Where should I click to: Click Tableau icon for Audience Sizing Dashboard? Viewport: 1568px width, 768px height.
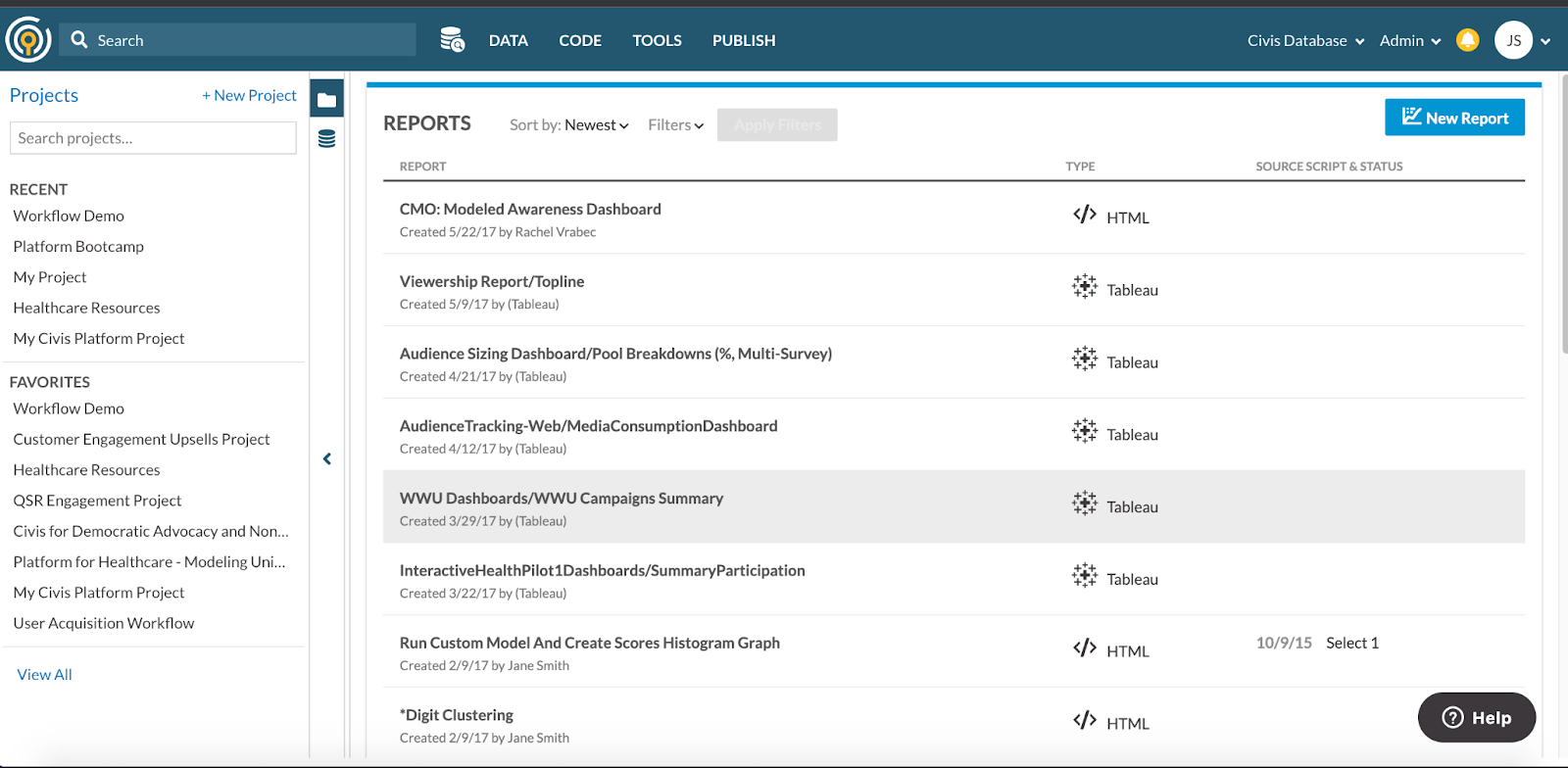1084,360
